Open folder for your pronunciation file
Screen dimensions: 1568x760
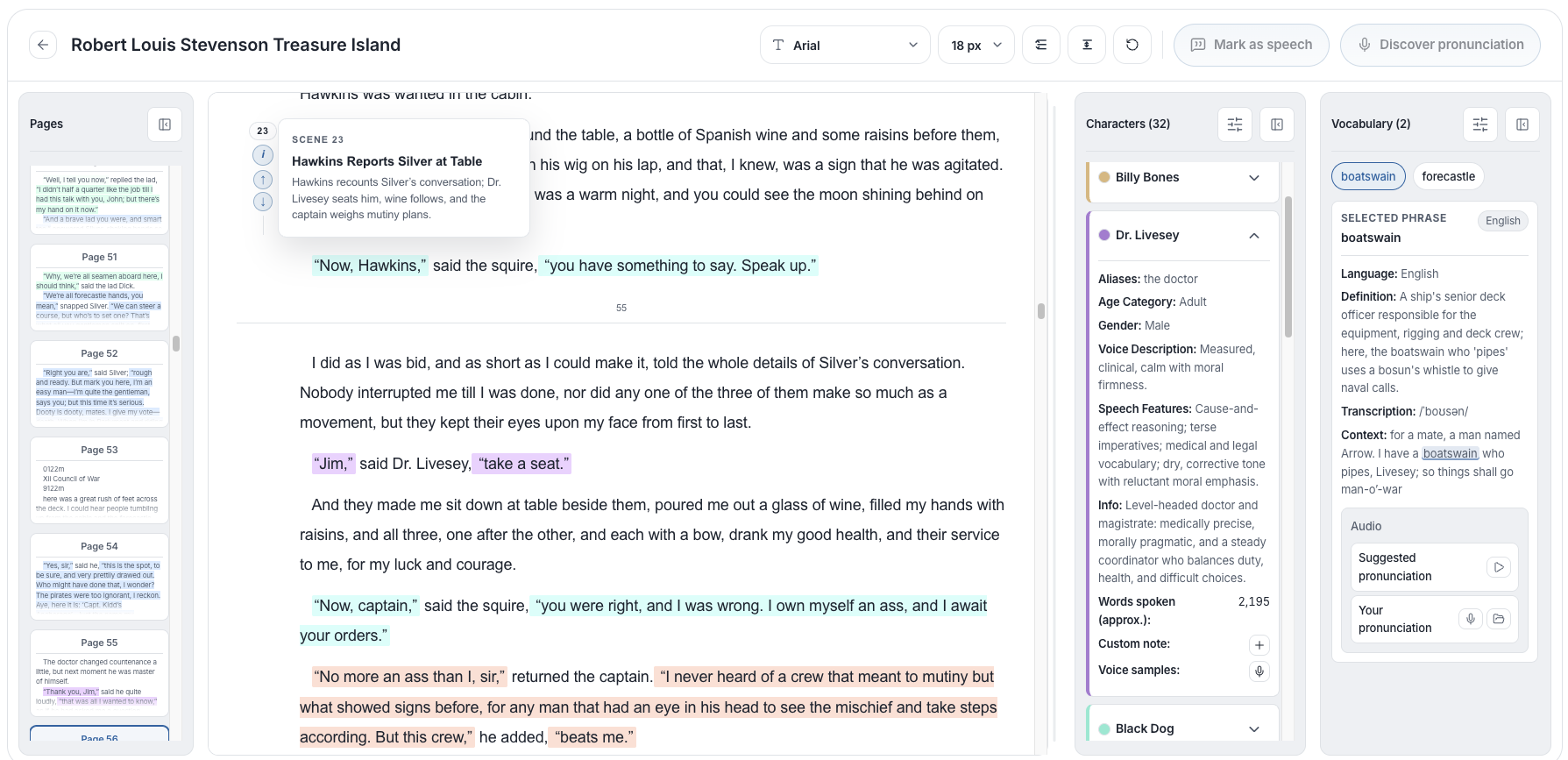[x=1499, y=619]
